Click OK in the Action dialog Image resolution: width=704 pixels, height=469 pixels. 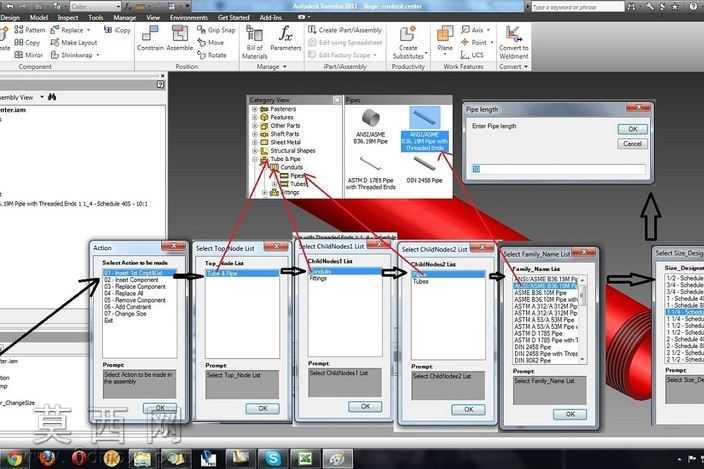pos(160,408)
